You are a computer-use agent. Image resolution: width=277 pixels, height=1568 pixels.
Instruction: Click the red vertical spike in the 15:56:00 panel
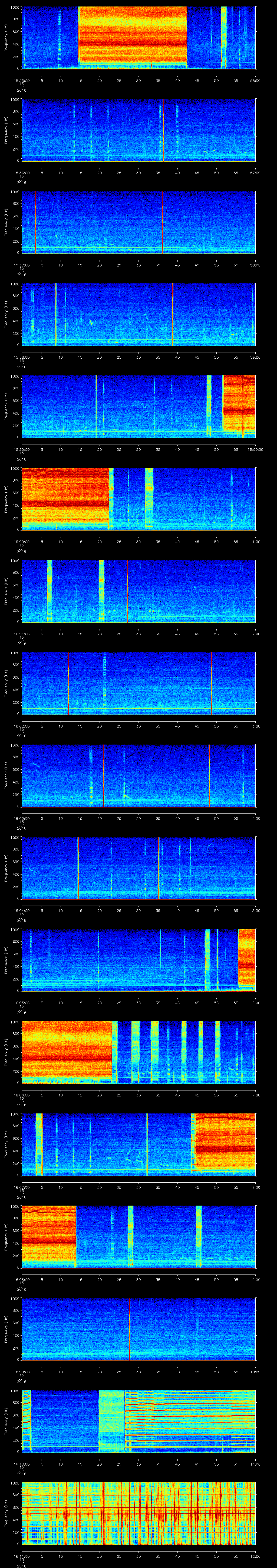click(163, 130)
